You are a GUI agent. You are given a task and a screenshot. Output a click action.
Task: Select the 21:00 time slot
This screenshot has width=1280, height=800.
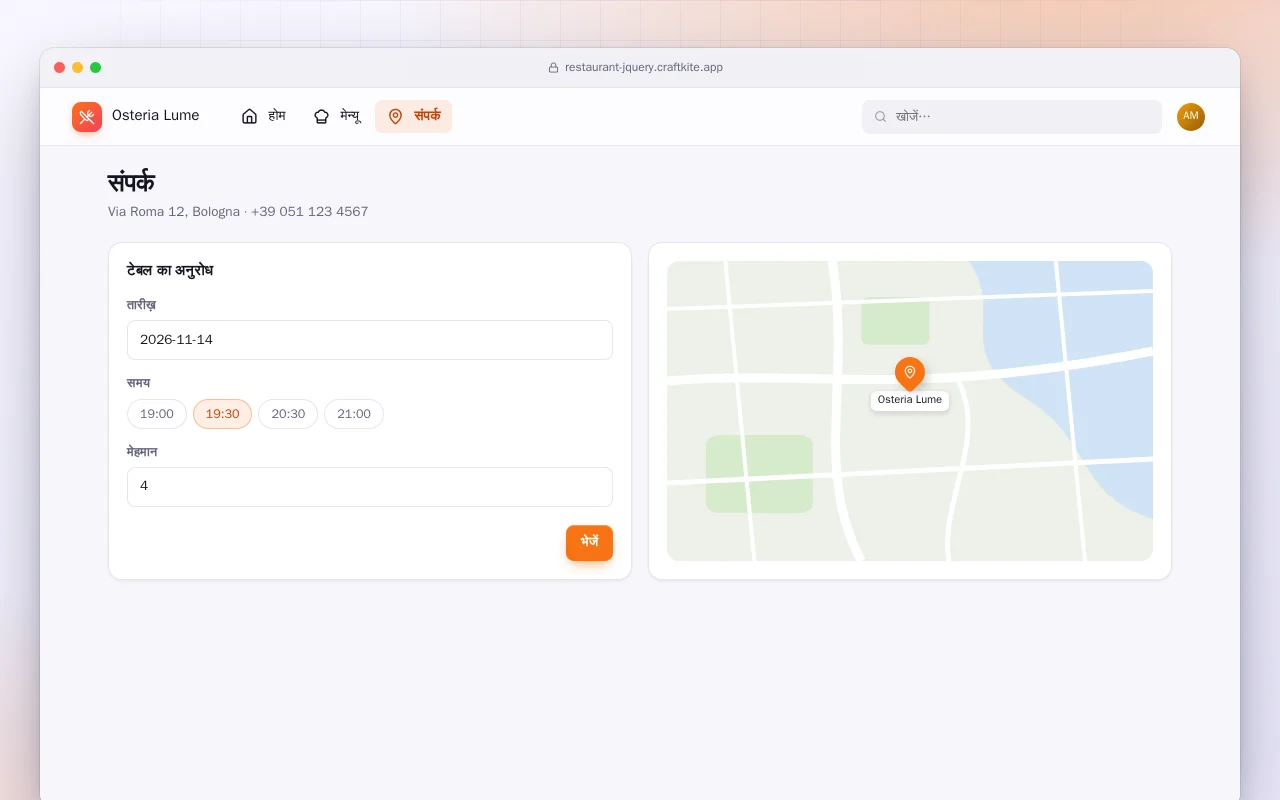click(x=354, y=414)
